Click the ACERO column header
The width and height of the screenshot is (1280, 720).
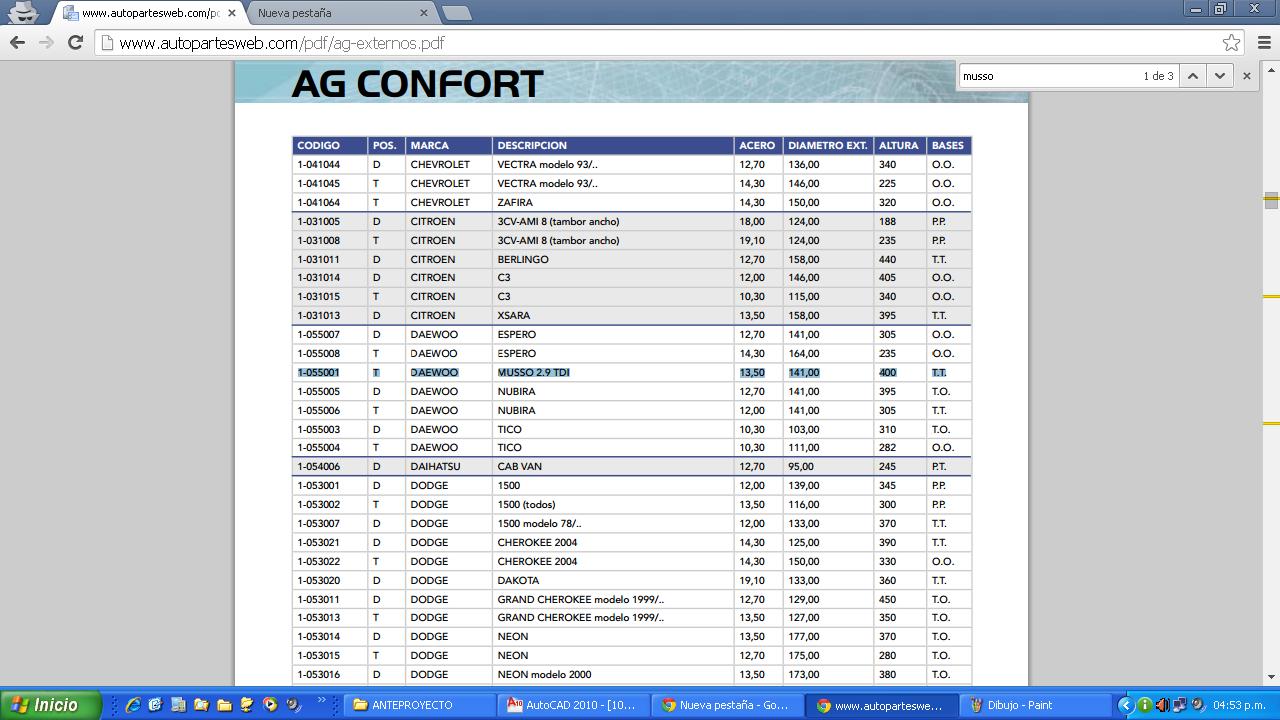(757, 146)
